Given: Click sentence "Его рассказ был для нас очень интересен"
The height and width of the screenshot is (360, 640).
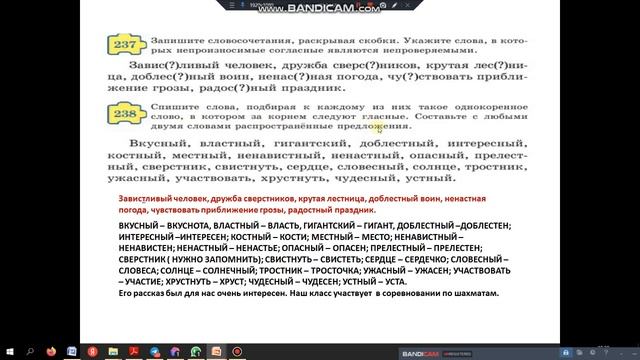Looking at the screenshot, I should (x=202, y=293).
